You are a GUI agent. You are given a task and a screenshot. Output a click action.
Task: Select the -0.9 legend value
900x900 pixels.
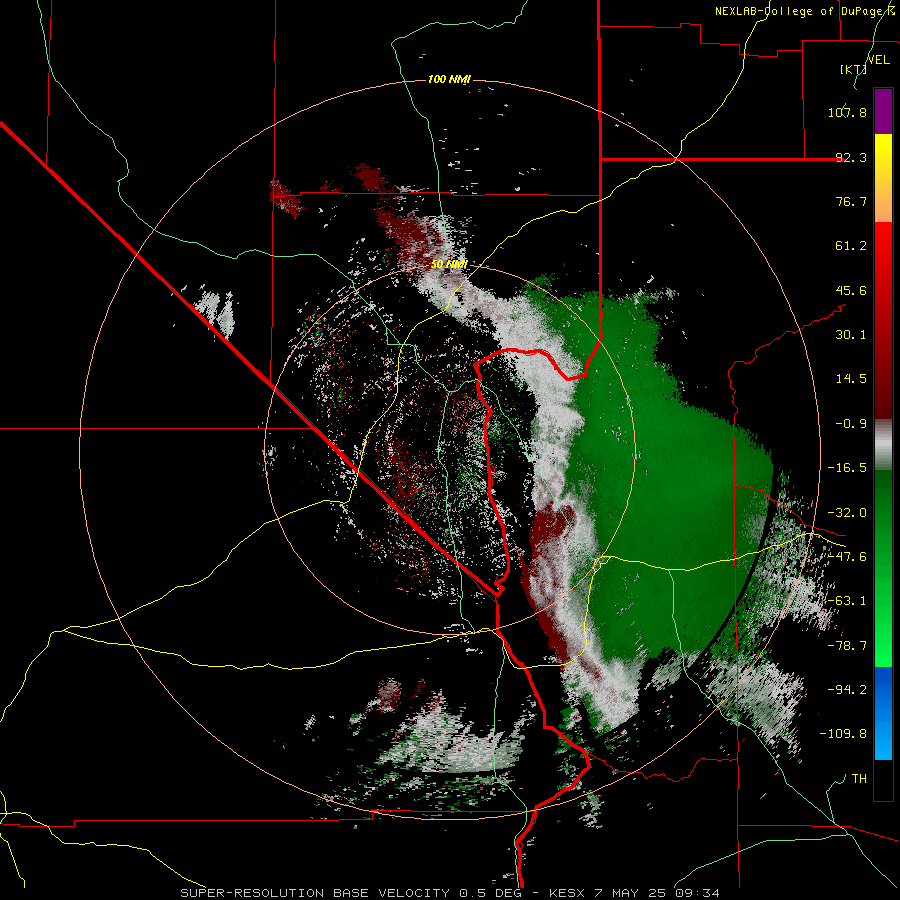pyautogui.click(x=851, y=424)
